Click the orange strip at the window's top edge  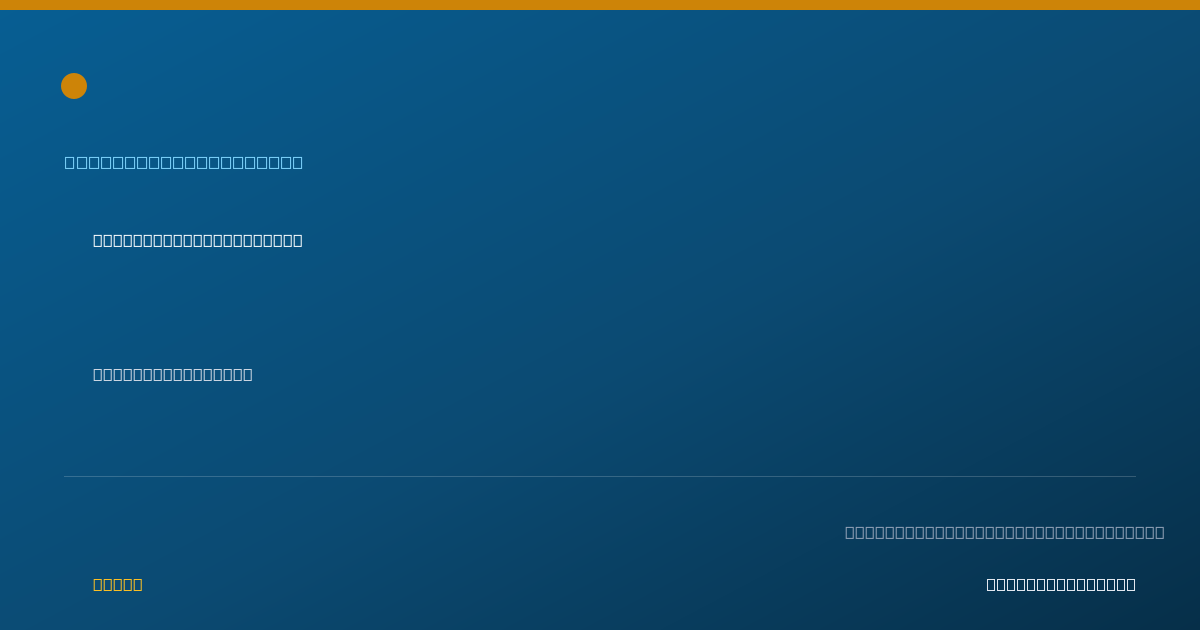point(600,5)
